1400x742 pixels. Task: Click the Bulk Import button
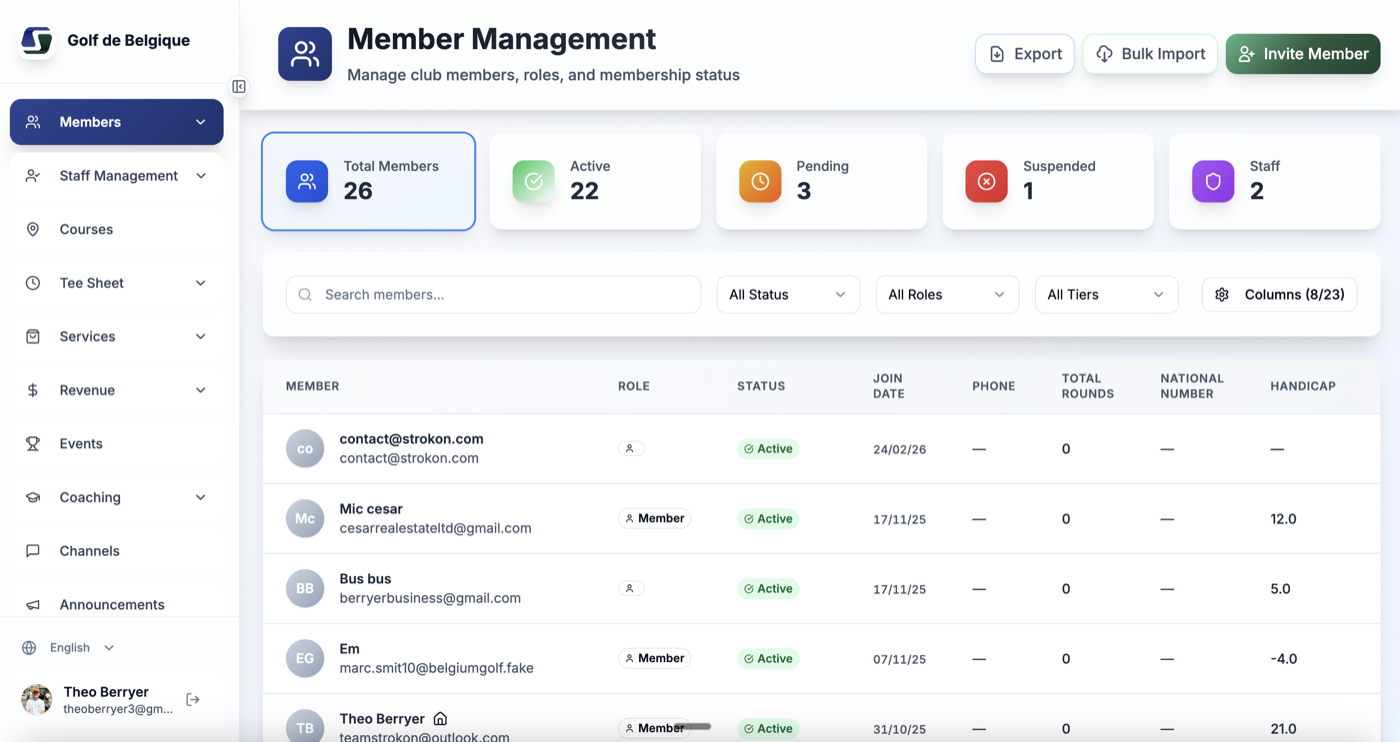[x=1150, y=54]
